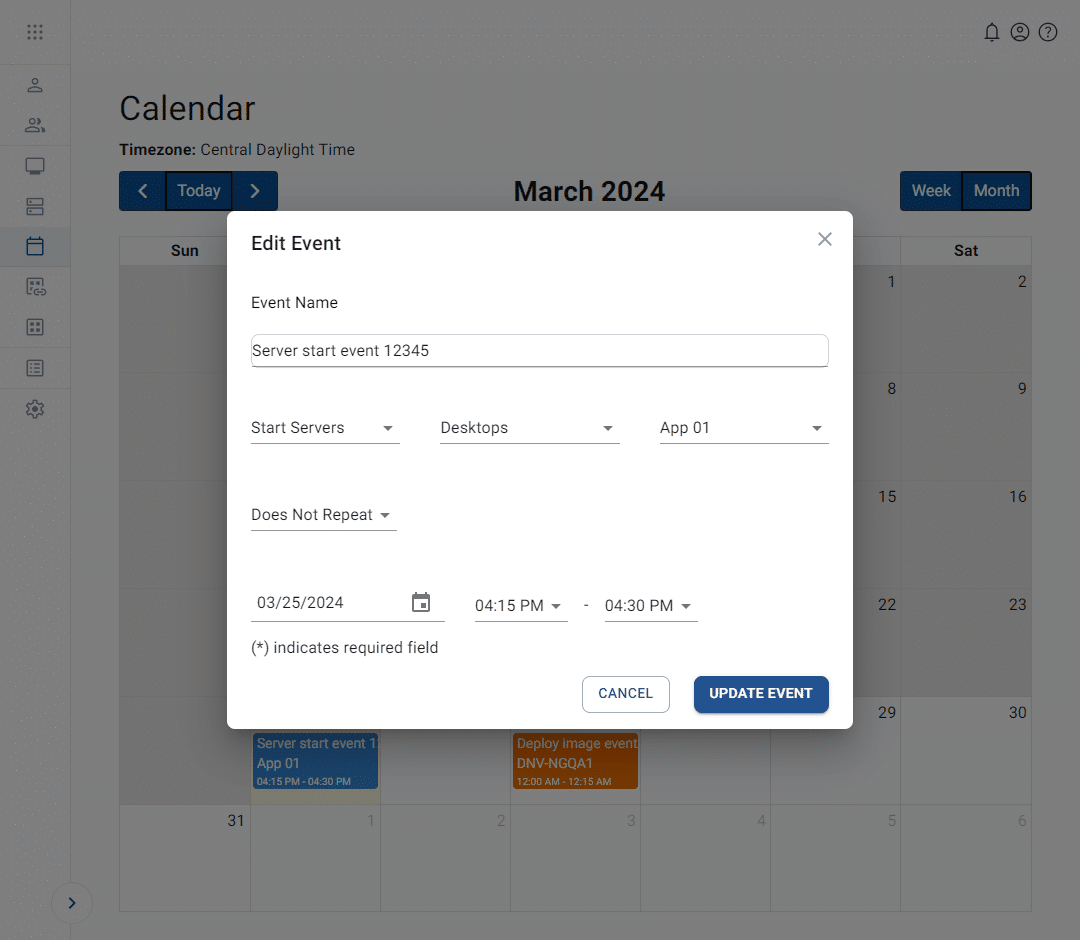Change the 04:15 PM start time
Image resolution: width=1080 pixels, height=940 pixels.
point(519,606)
